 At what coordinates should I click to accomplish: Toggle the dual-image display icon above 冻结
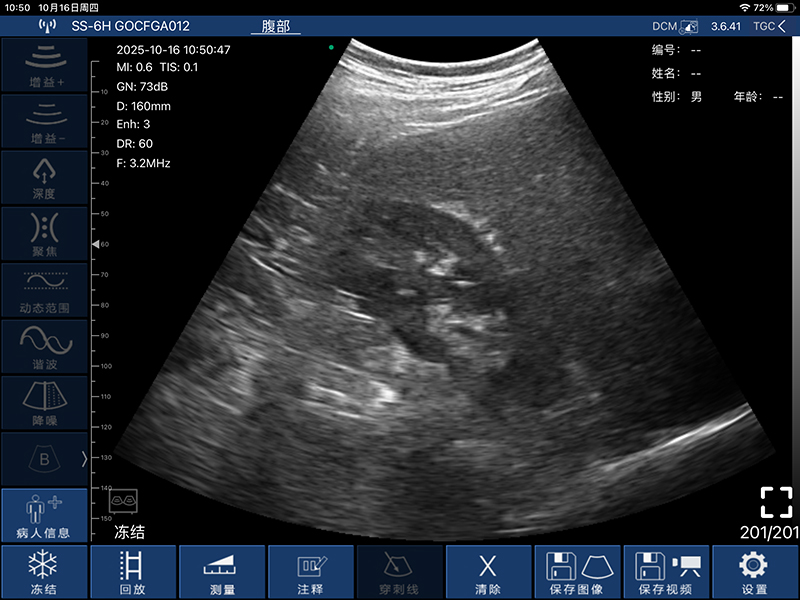pyautogui.click(x=123, y=500)
